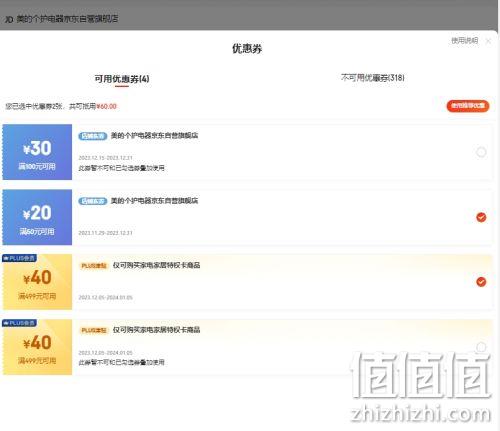500x431 pixels.
Task: Select the ¥30 coupon radio button
Action: (481, 152)
